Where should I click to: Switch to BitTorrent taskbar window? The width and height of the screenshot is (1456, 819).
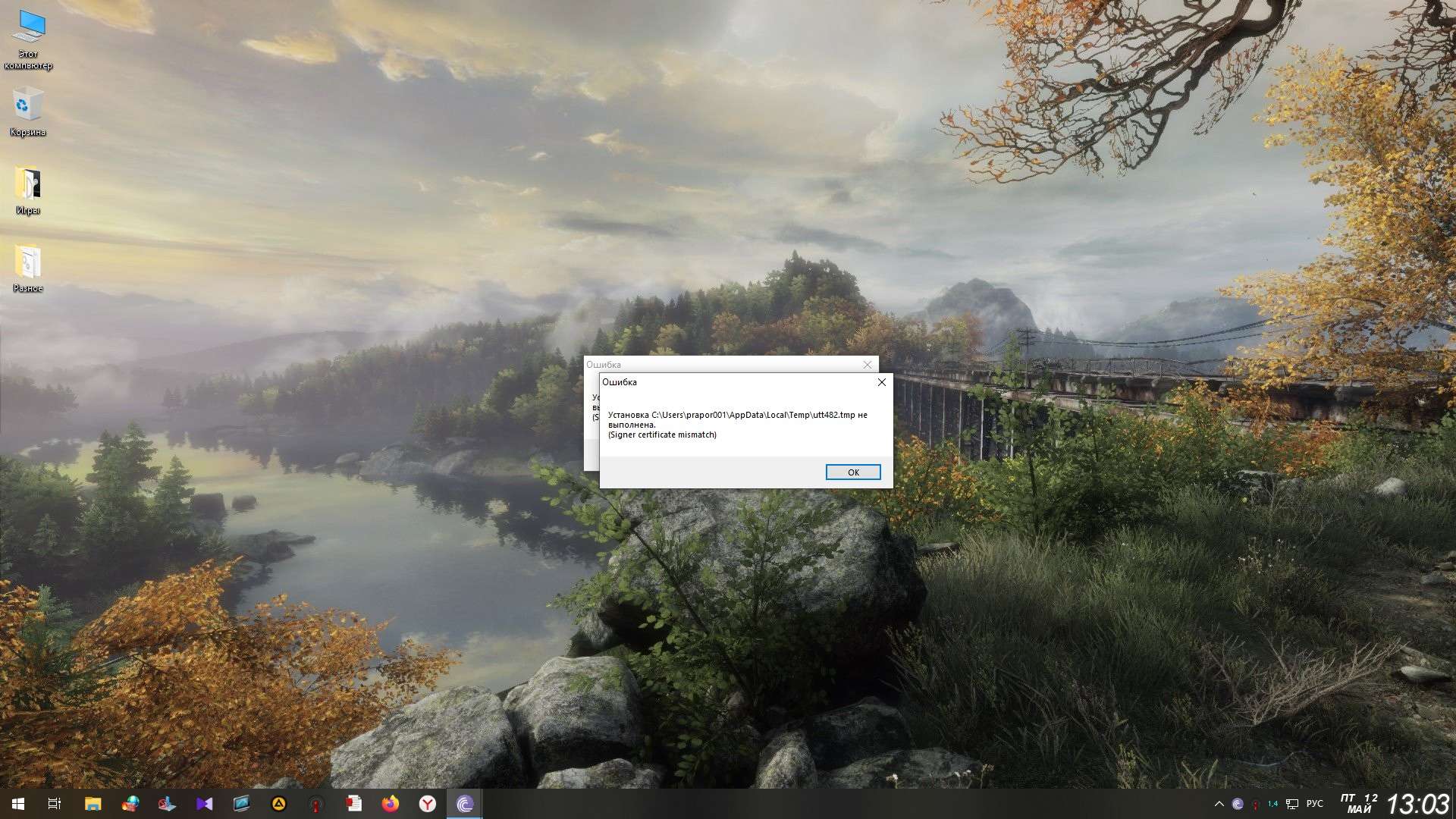465,804
